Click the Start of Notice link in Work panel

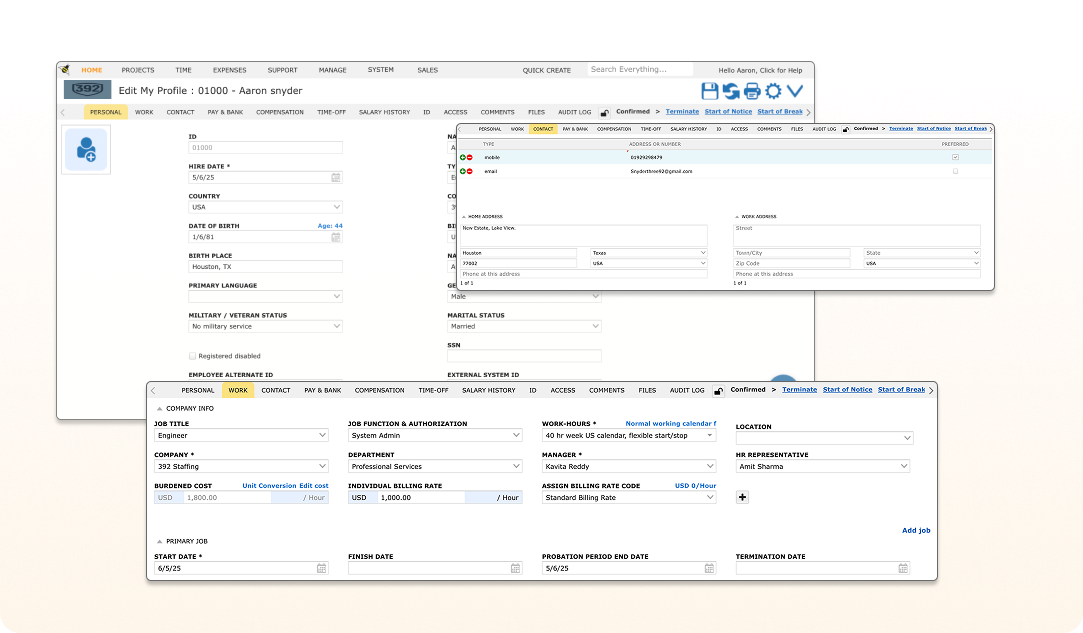(847, 390)
